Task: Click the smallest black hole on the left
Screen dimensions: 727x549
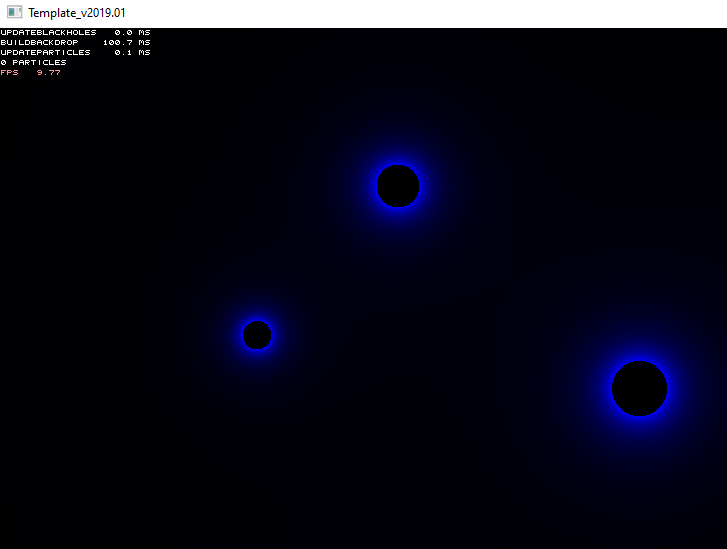Action: 257,335
